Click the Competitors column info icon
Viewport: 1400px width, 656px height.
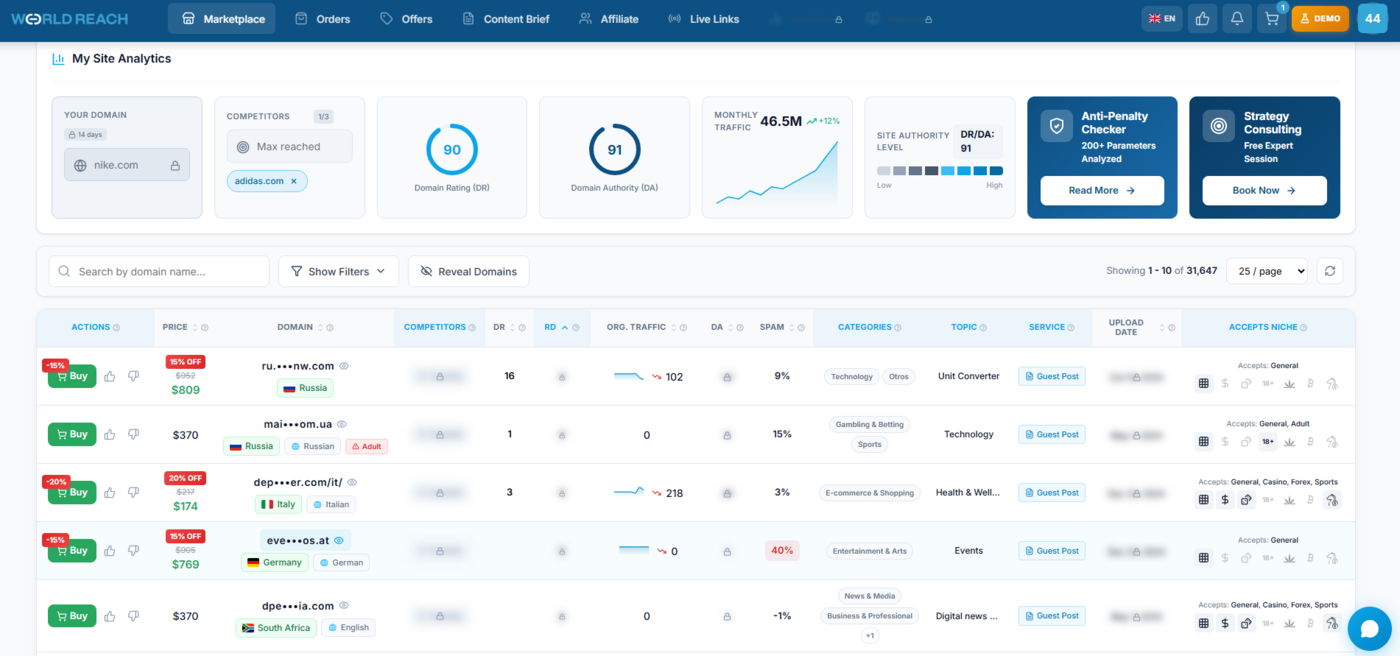pos(474,328)
